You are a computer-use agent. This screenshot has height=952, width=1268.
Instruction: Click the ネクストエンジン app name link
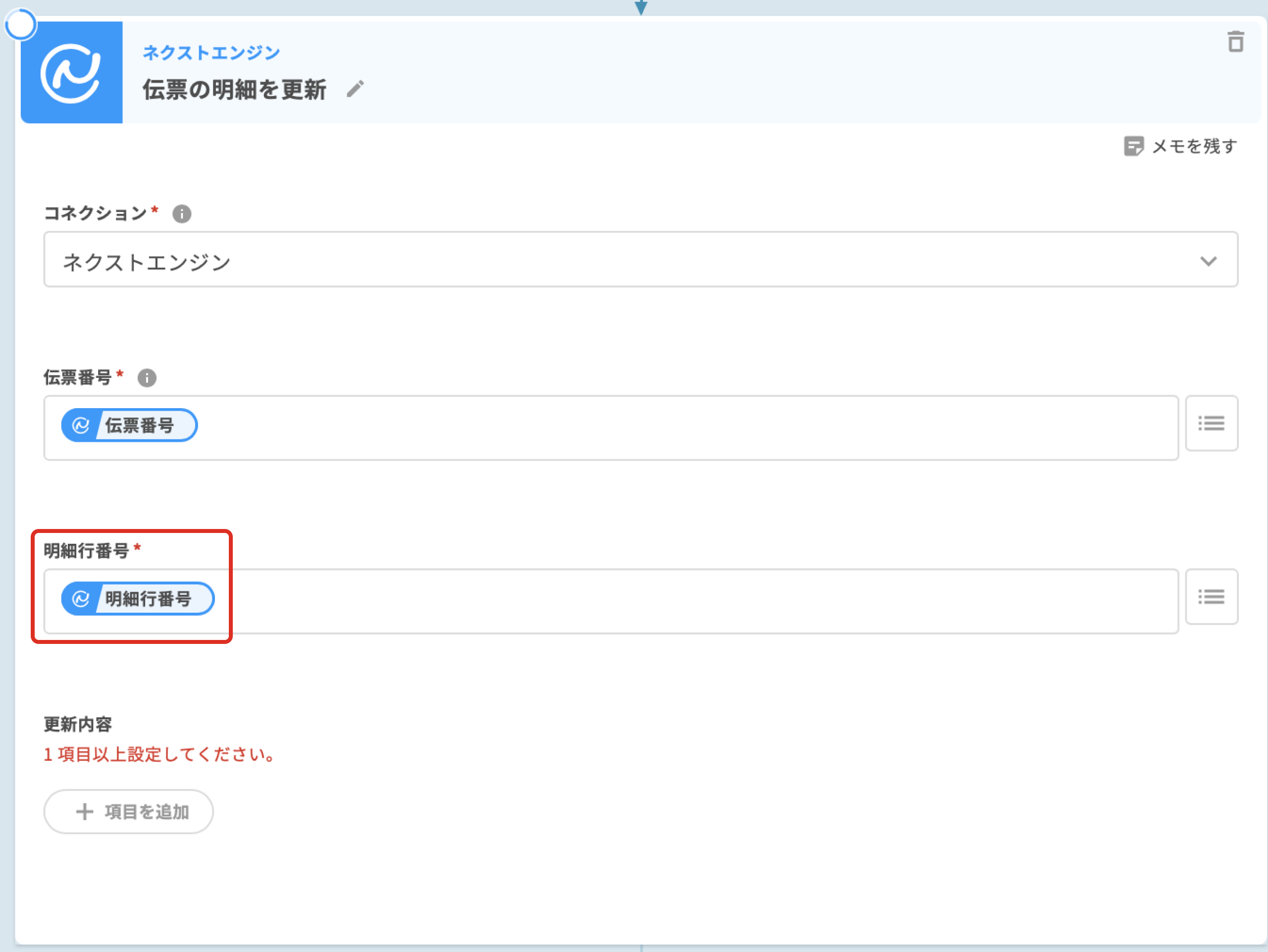[x=211, y=53]
